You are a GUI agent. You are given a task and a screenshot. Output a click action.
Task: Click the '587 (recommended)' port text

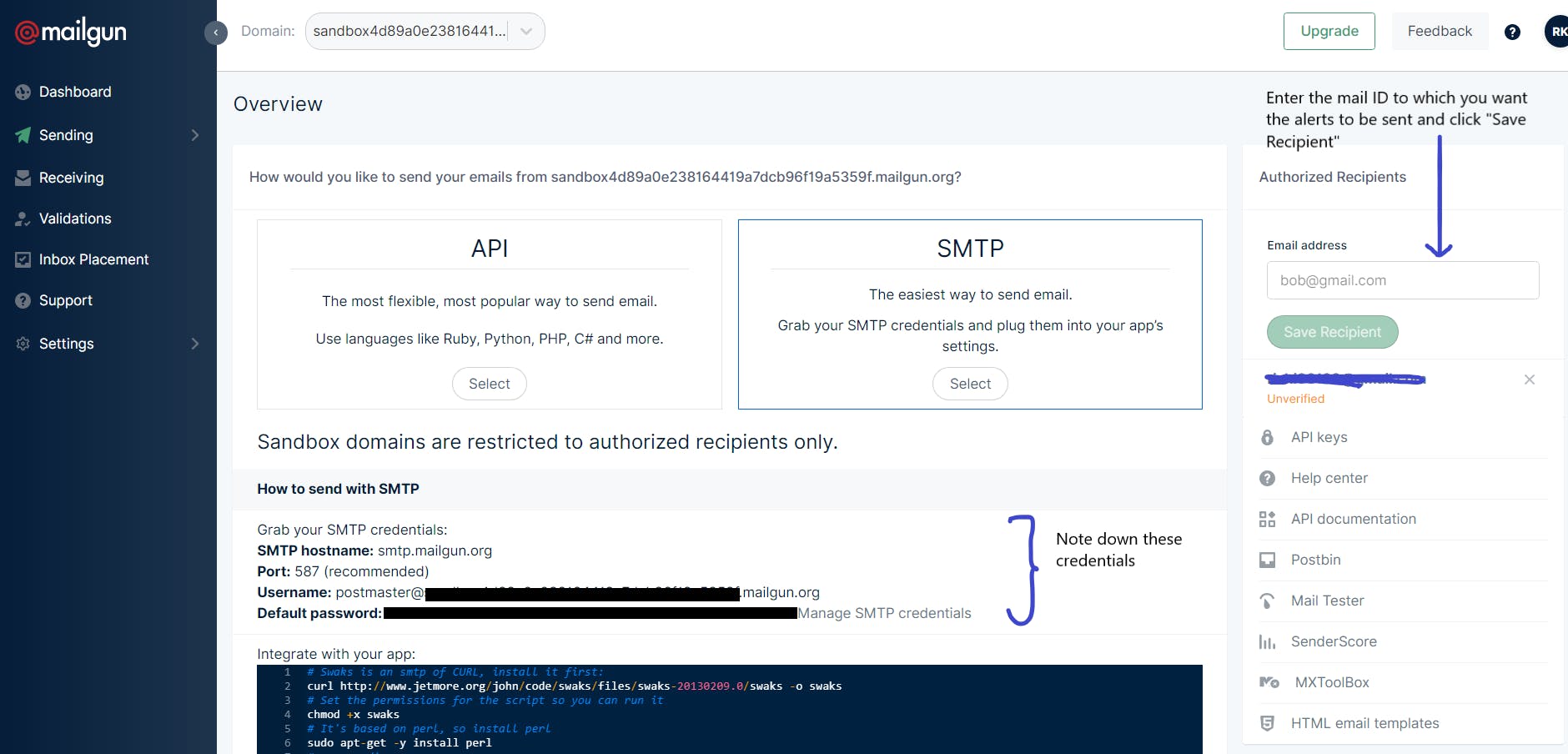[361, 571]
